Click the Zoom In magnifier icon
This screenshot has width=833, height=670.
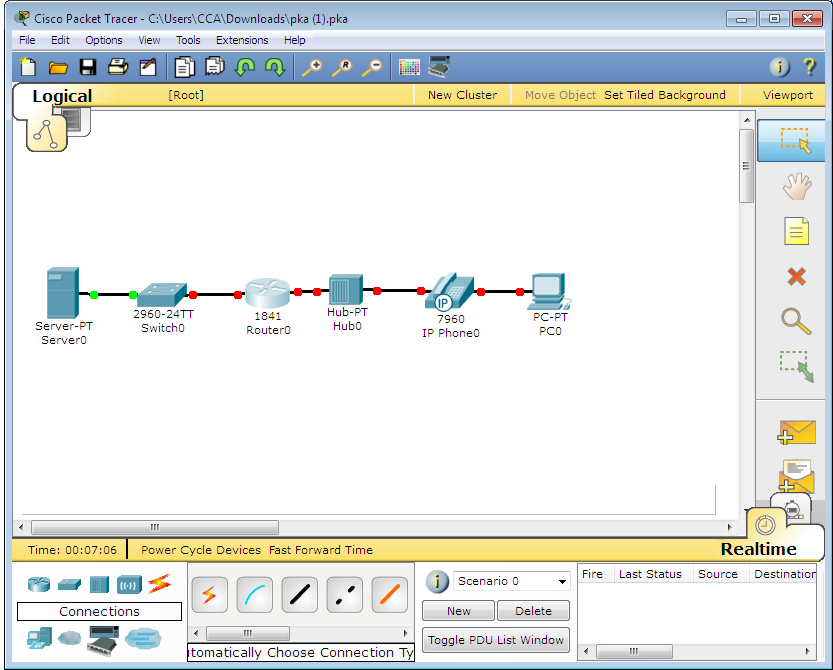tap(312, 67)
